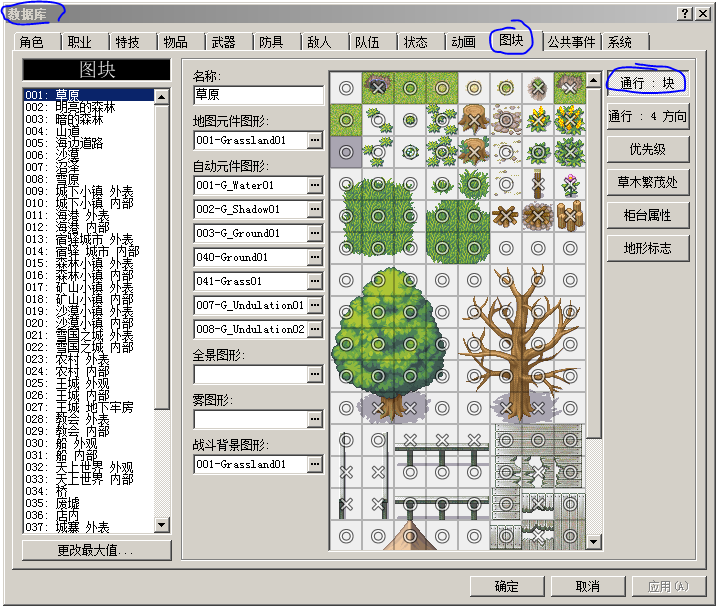Browse autotile graphic 001-G_Water01
This screenshot has height=606, width=716.
coord(315,185)
